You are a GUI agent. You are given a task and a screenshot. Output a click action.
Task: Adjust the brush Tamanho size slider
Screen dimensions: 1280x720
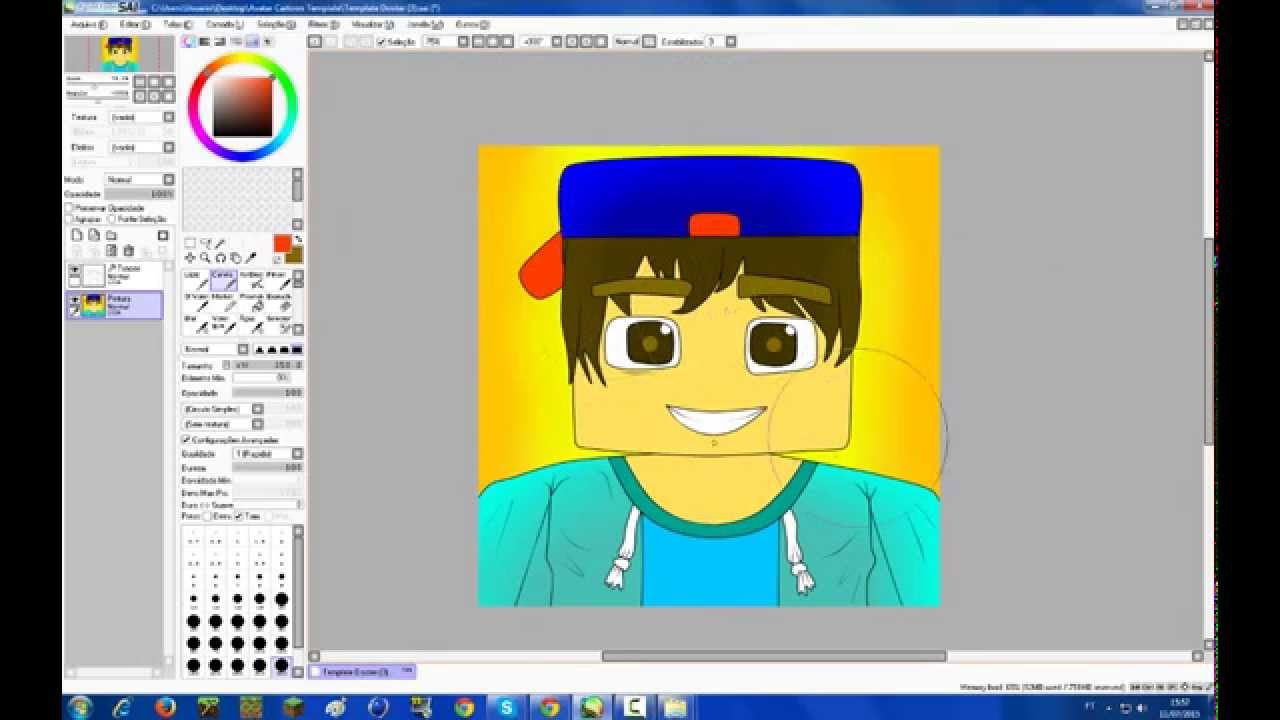click(267, 366)
